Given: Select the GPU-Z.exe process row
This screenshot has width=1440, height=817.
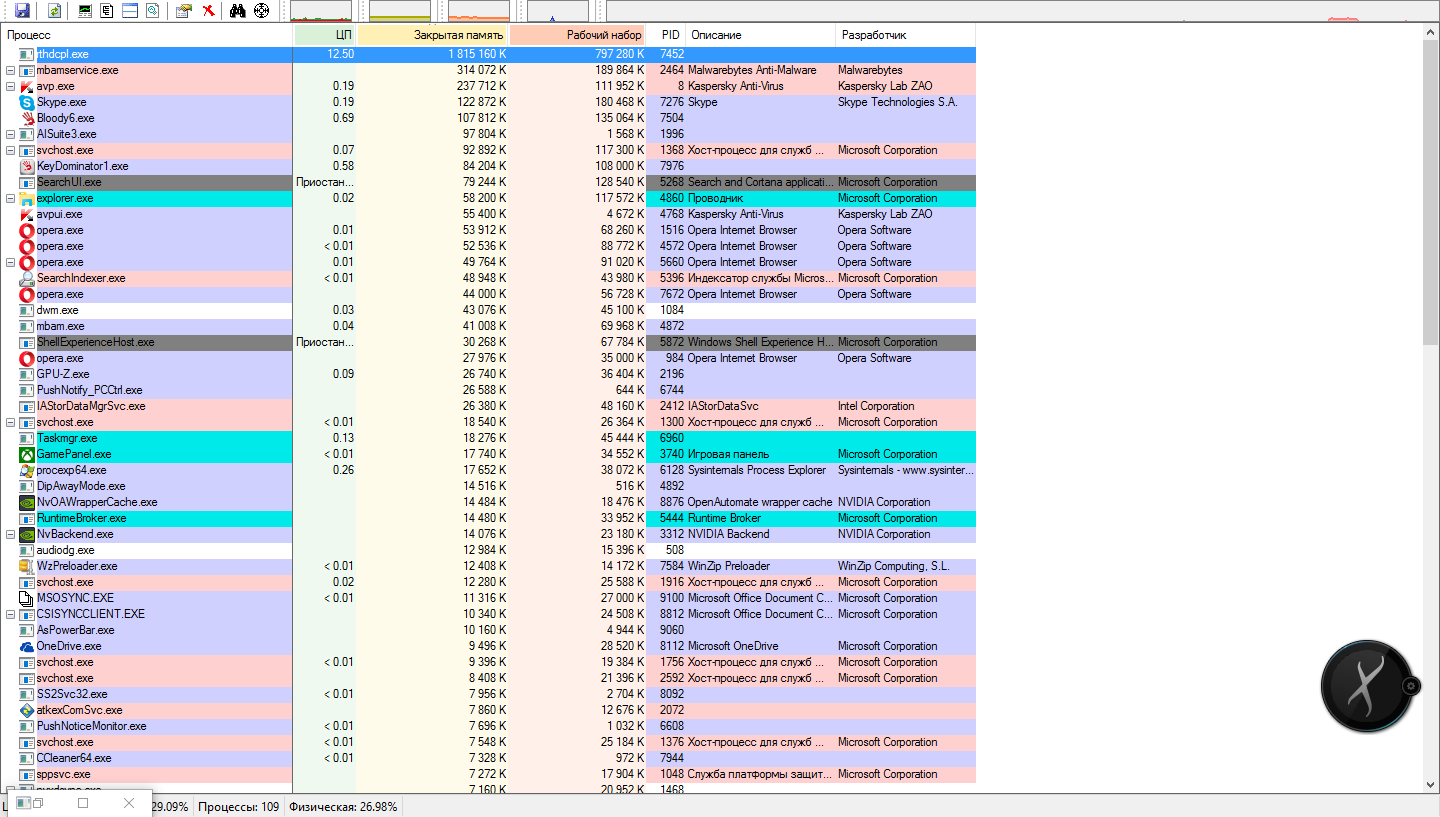Looking at the screenshot, I should [489, 374].
